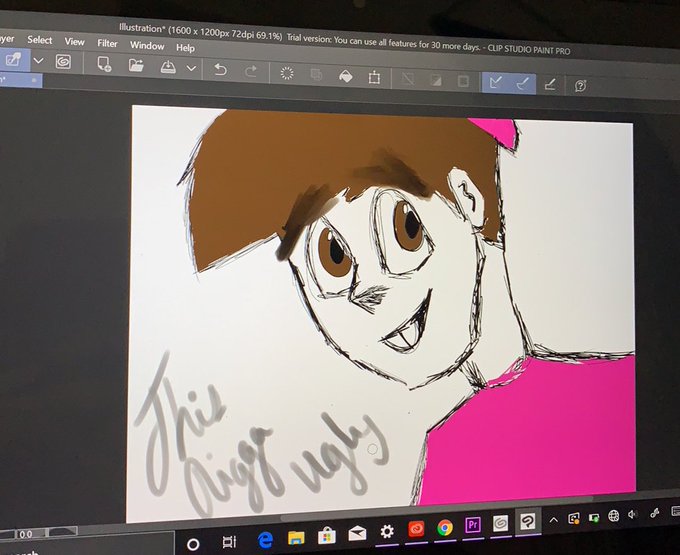The image size is (680, 555).
Task: Click the Clip Studio Paint taskbar icon
Action: (527, 522)
